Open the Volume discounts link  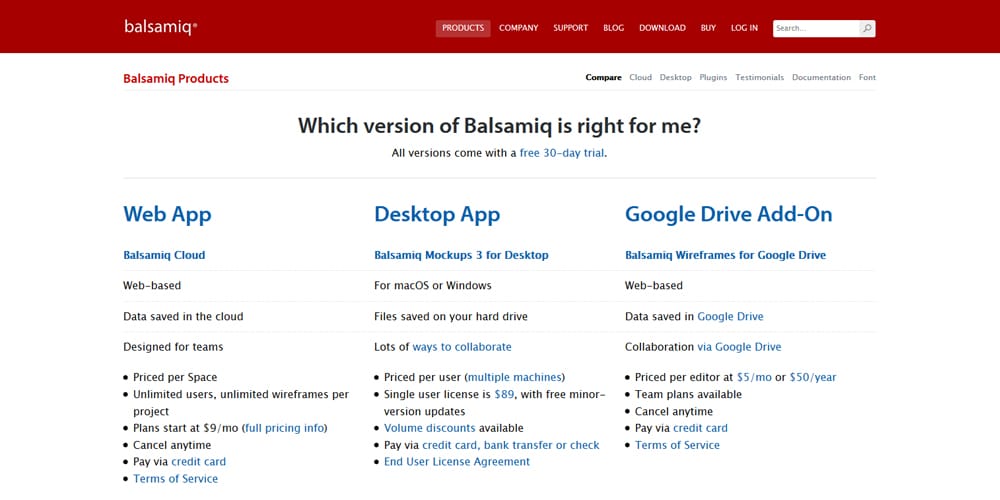point(430,428)
